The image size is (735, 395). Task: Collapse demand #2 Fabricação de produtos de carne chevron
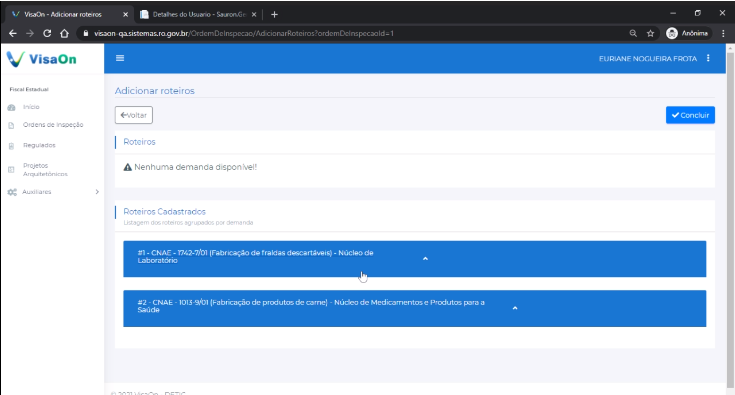tap(515, 308)
